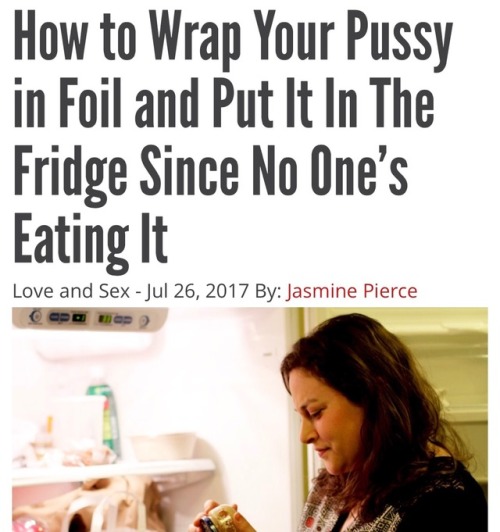Image resolution: width=500 pixels, height=532 pixels.
Task: Click the fridge control panel in photo
Action: [x=90, y=318]
